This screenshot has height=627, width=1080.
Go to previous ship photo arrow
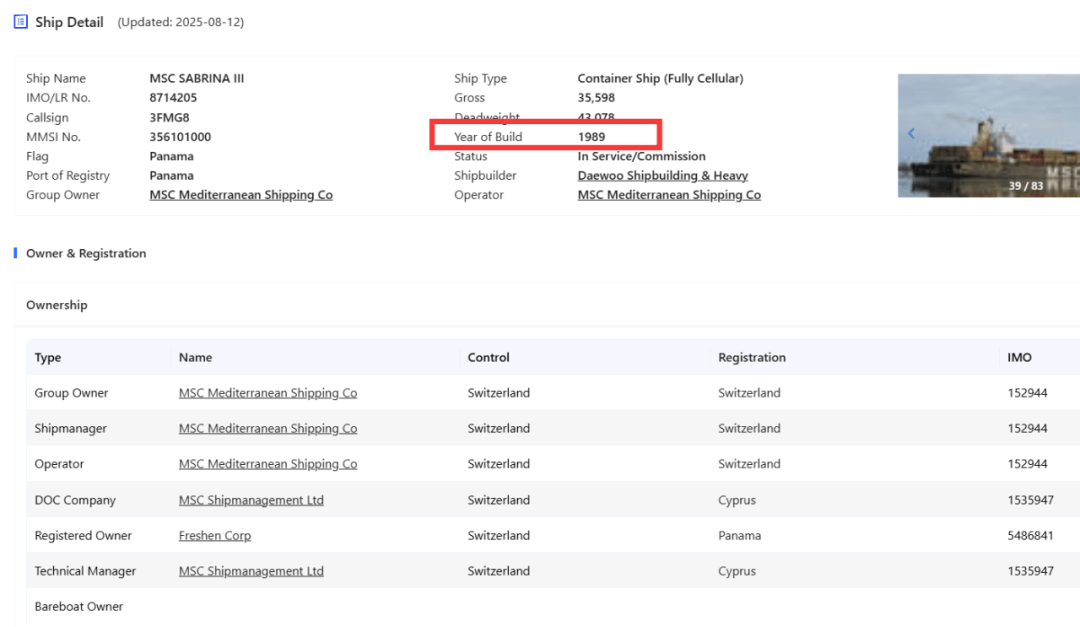click(911, 133)
